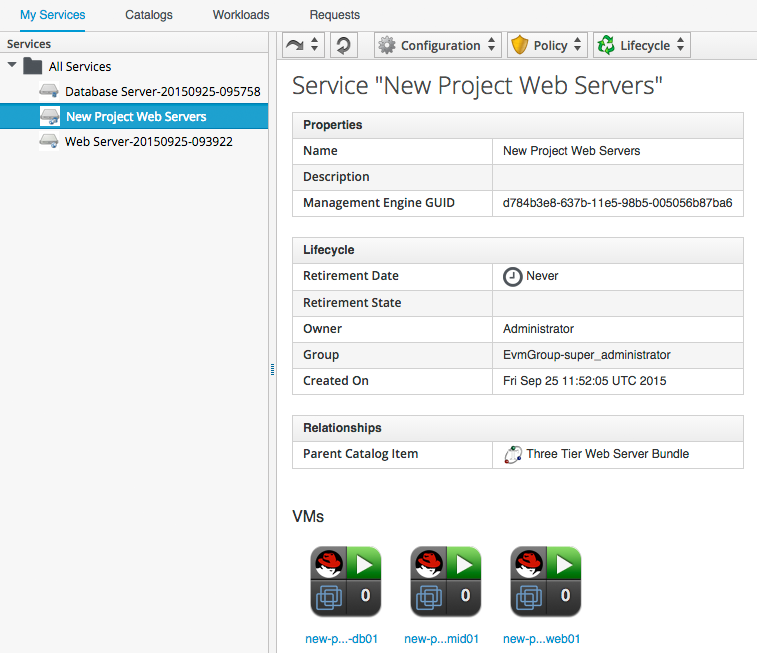Open the Lifecycle dropdown menu
The width and height of the screenshot is (757, 653).
pyautogui.click(x=641, y=45)
